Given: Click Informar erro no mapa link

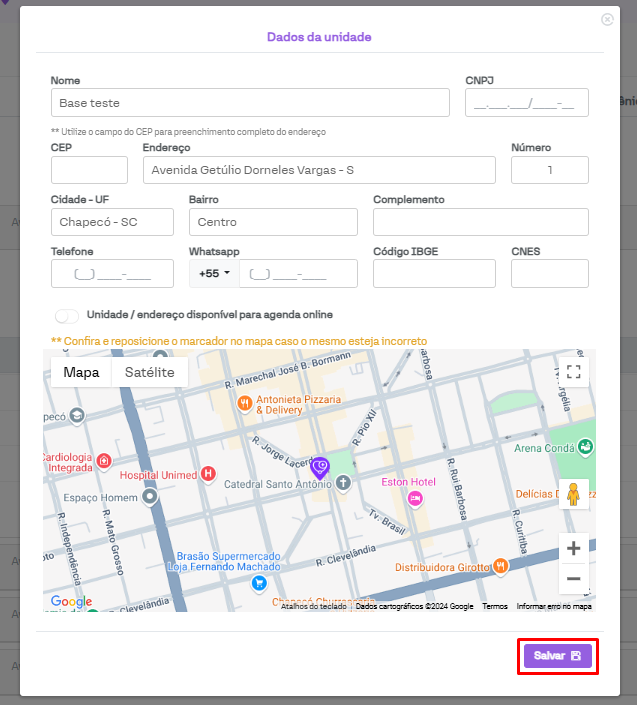Looking at the screenshot, I should [x=554, y=606].
